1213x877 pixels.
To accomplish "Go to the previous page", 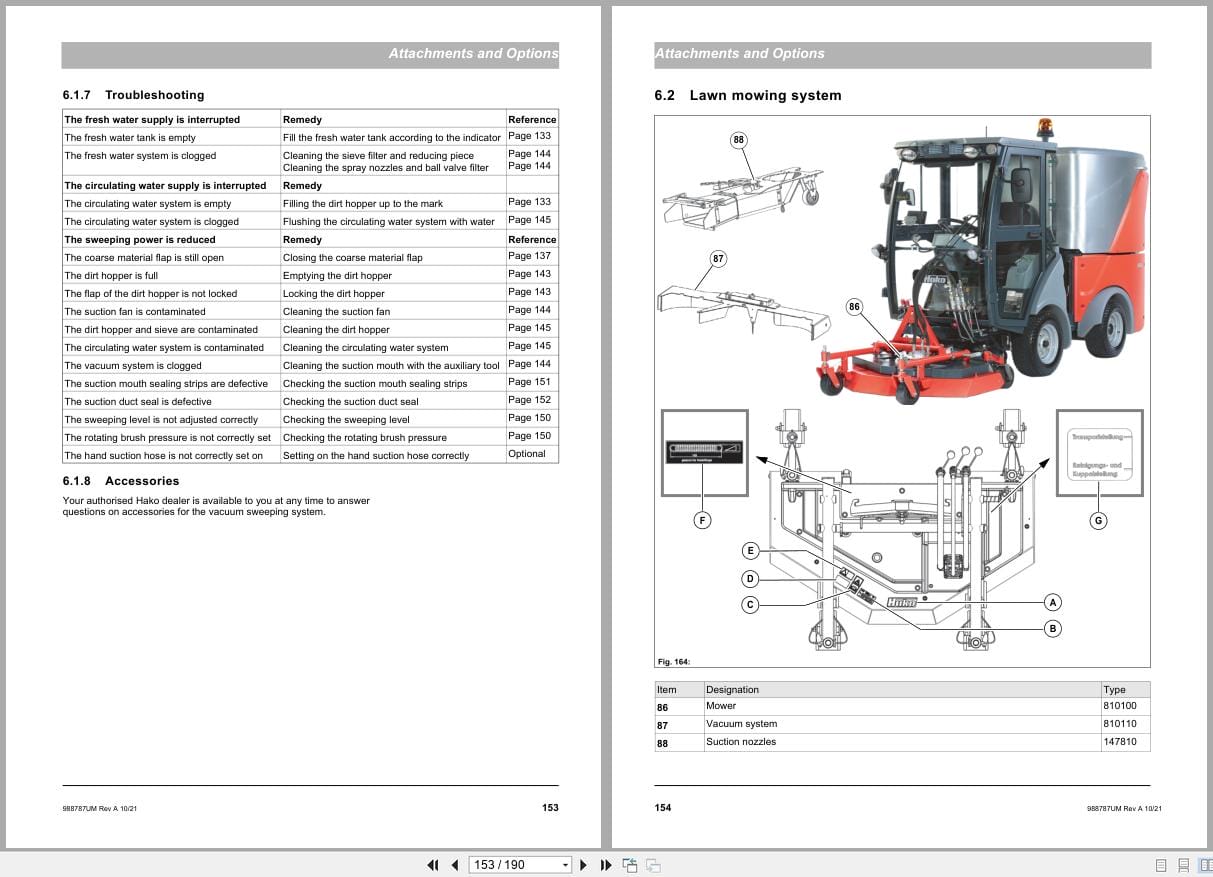I will click(x=454, y=864).
